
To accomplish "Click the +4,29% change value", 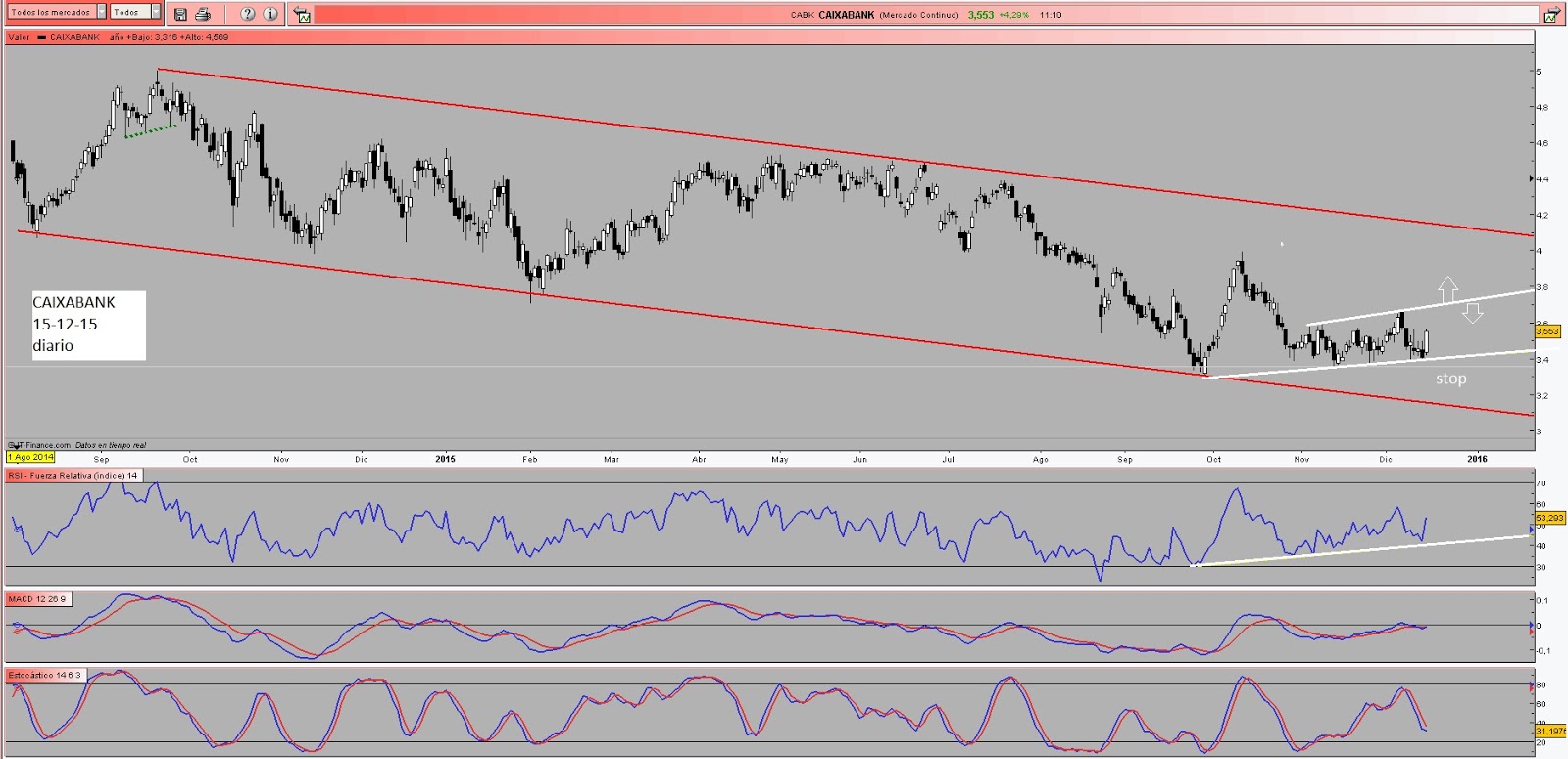I will tap(1013, 15).
